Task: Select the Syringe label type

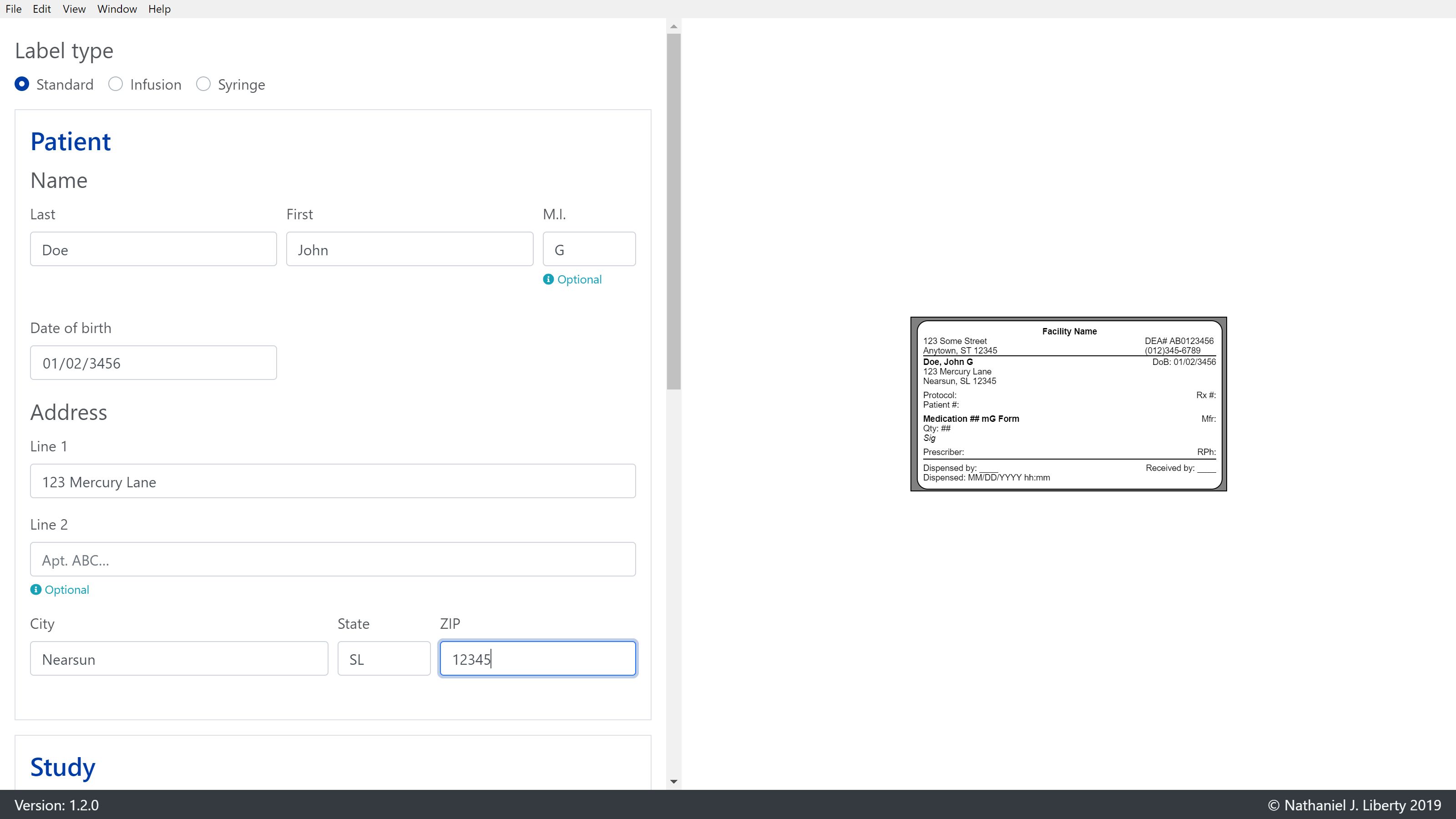Action: coord(203,84)
